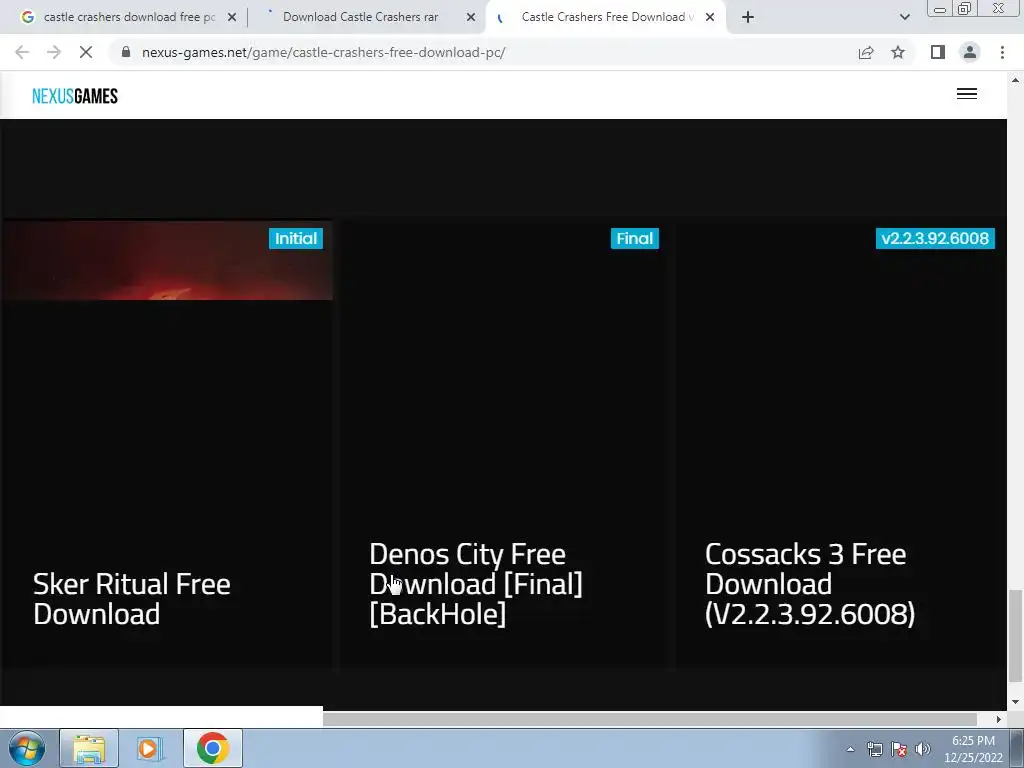
Task: Open the Sker Ritual thumbnail image
Action: coord(167,261)
